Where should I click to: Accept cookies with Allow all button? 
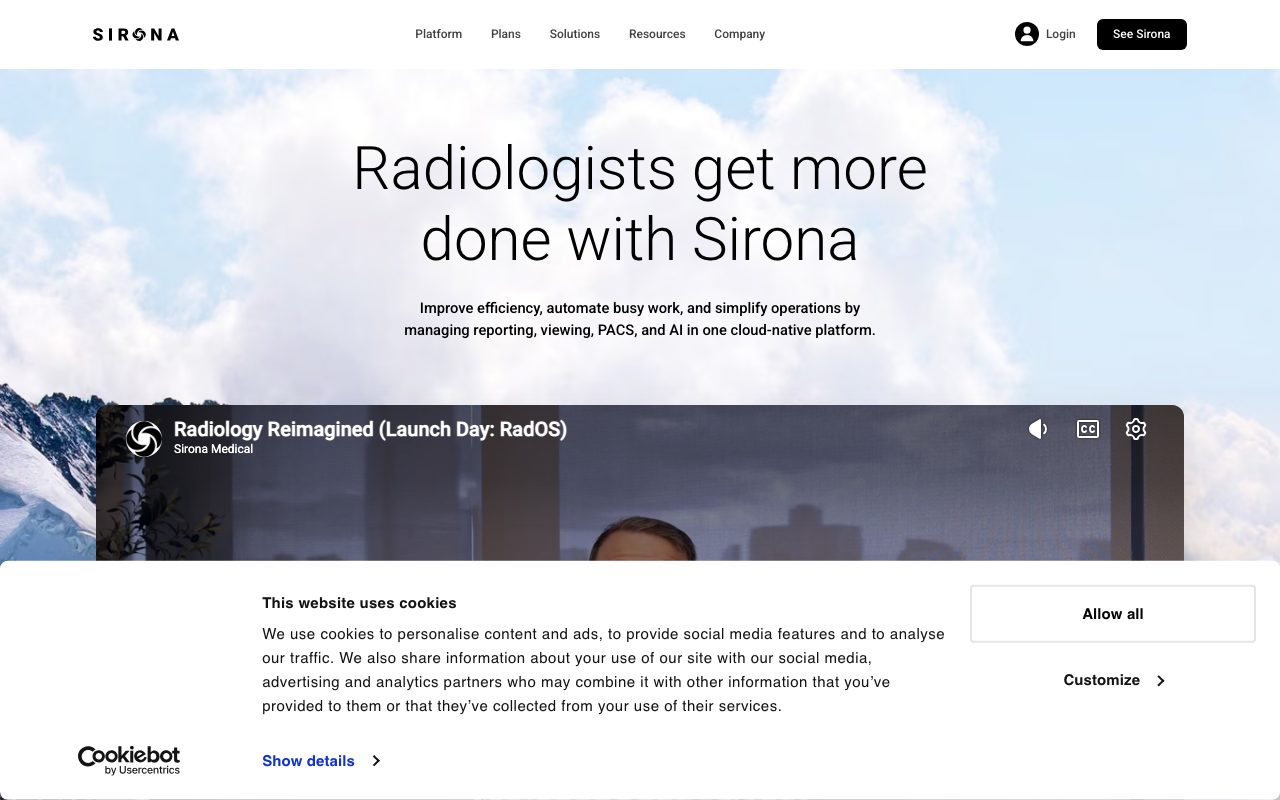(1113, 614)
